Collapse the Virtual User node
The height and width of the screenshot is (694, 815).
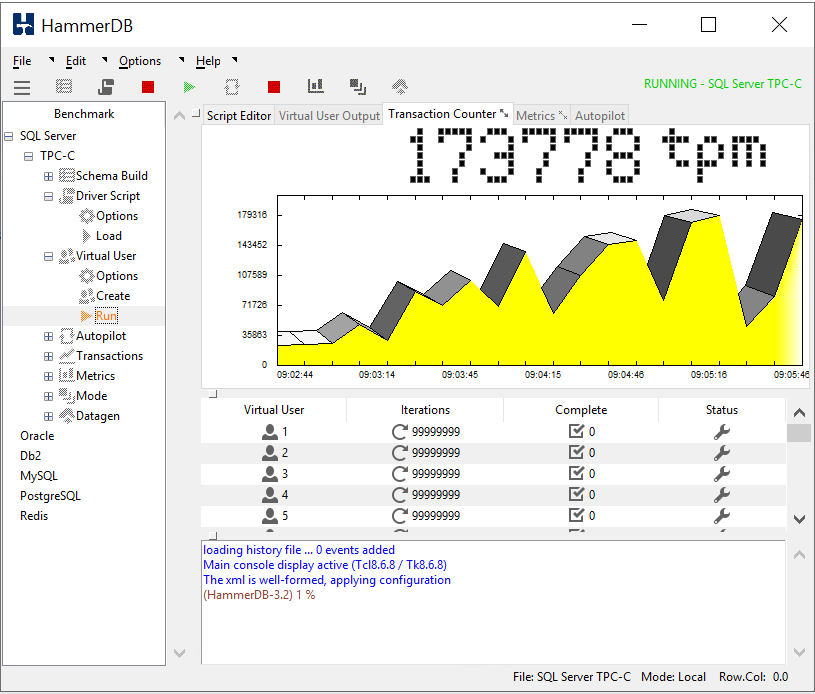48,256
